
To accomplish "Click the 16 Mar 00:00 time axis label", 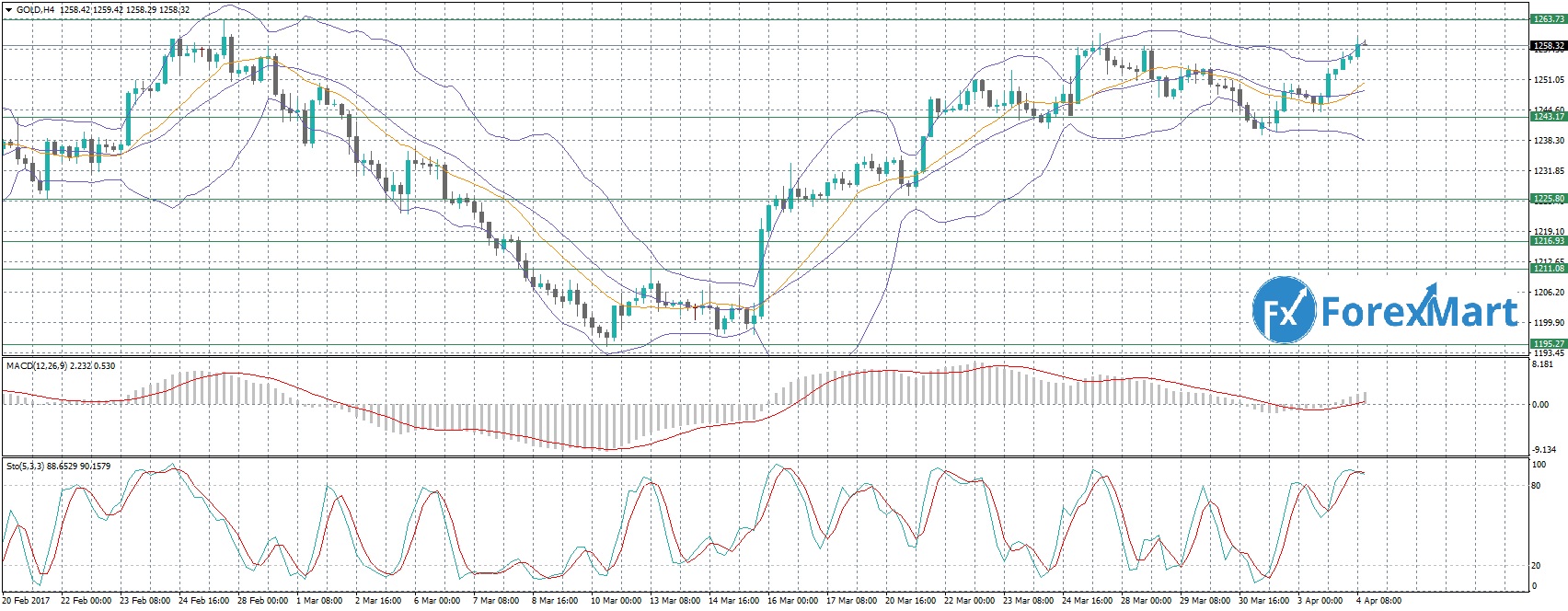I will pos(791,601).
